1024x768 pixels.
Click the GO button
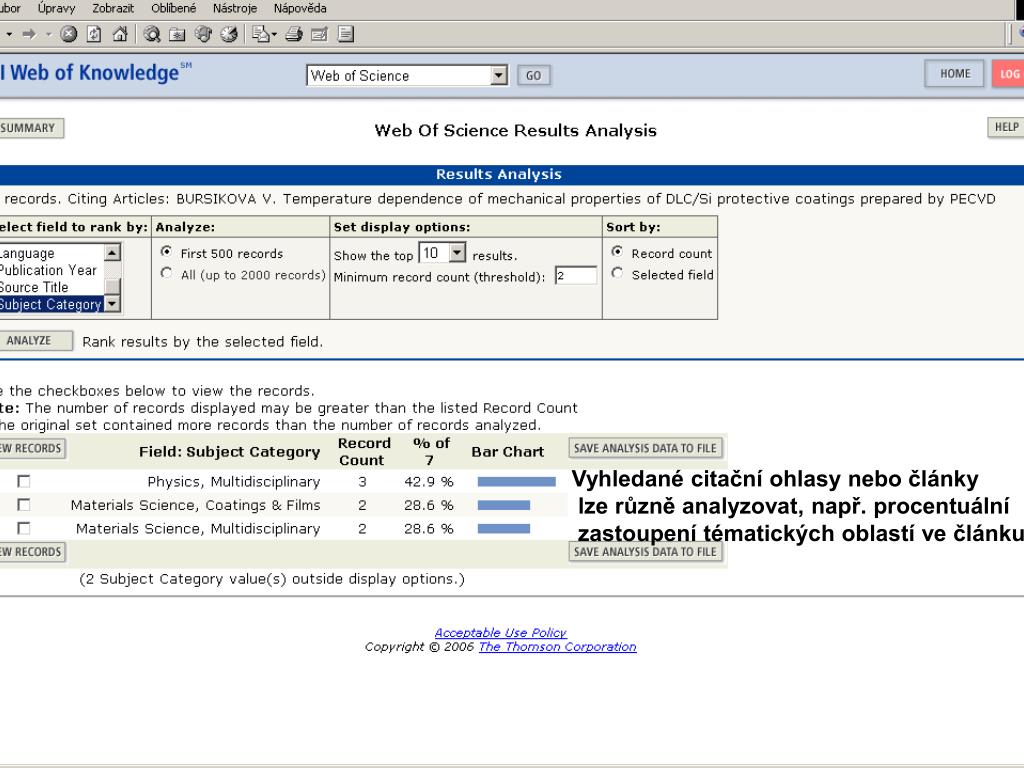pyautogui.click(x=534, y=76)
